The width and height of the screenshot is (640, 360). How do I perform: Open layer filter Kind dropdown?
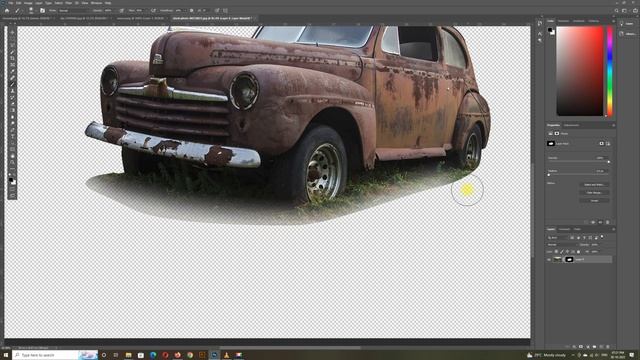(558, 237)
